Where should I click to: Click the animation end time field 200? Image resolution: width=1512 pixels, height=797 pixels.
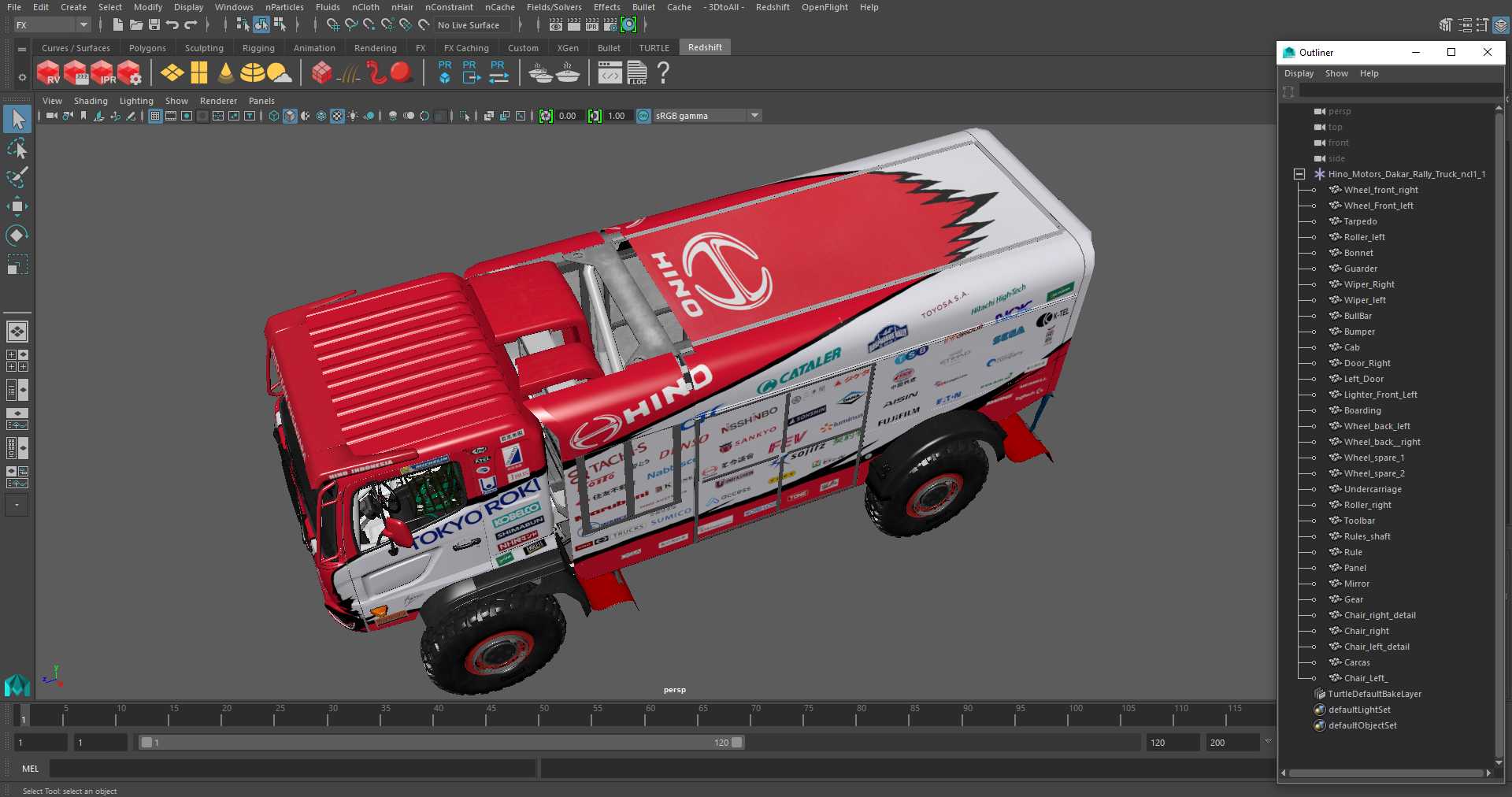[1232, 743]
